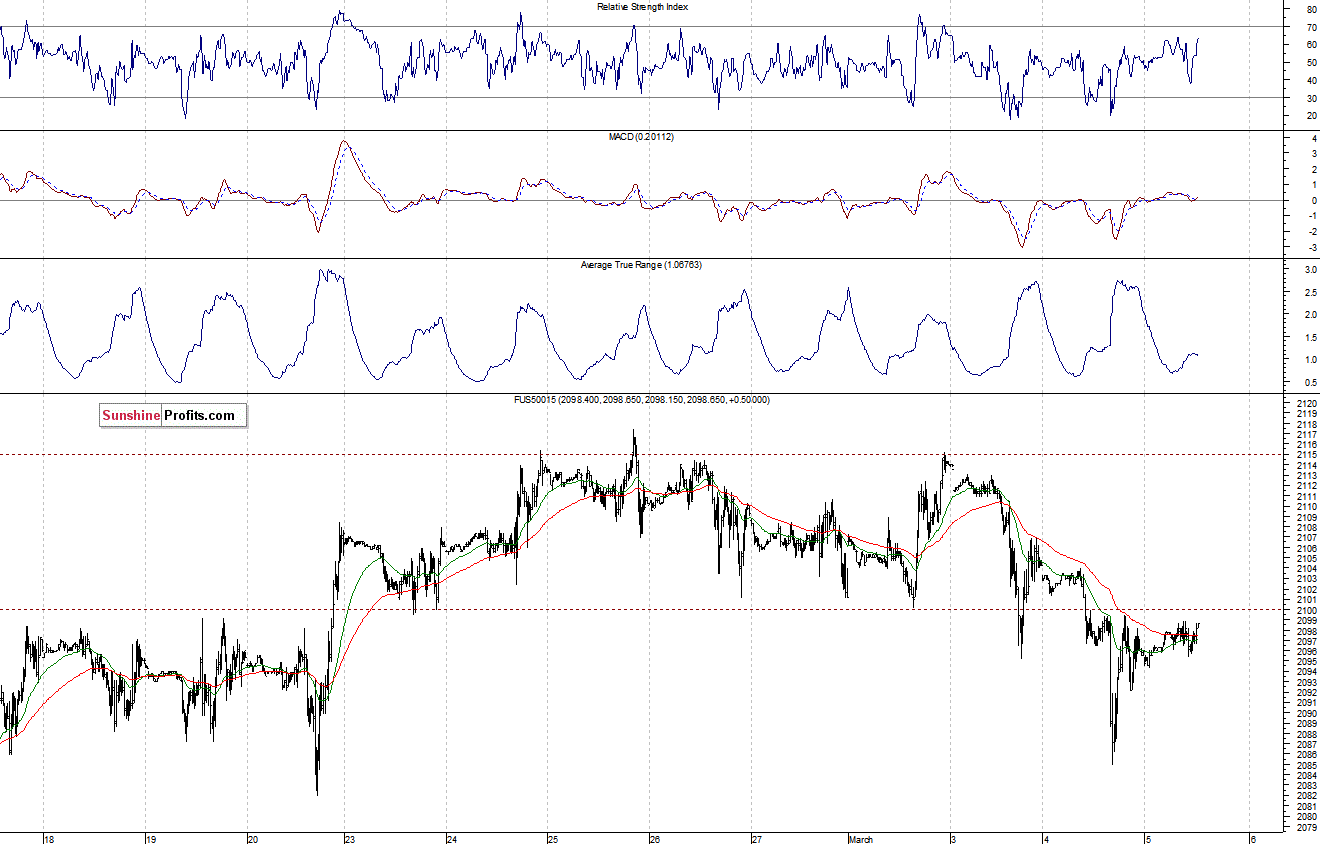Click date label 24 on time axis

coord(452,839)
